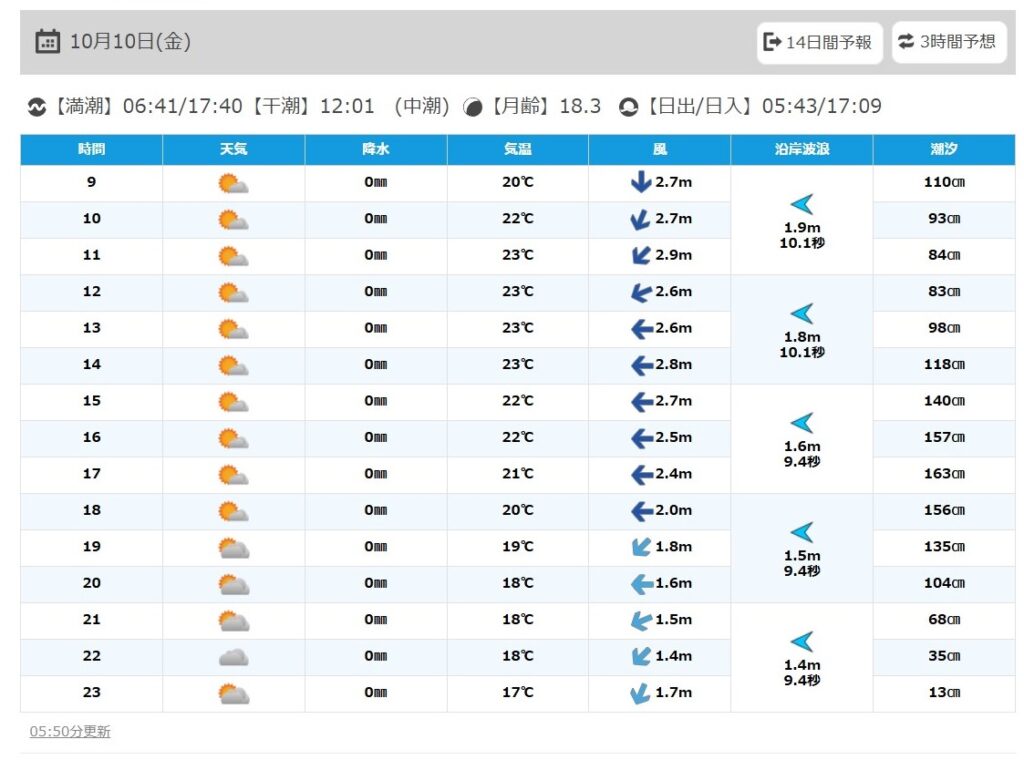Click the wave direction arrow above 1.9m
1024x760 pixels.
(802, 205)
